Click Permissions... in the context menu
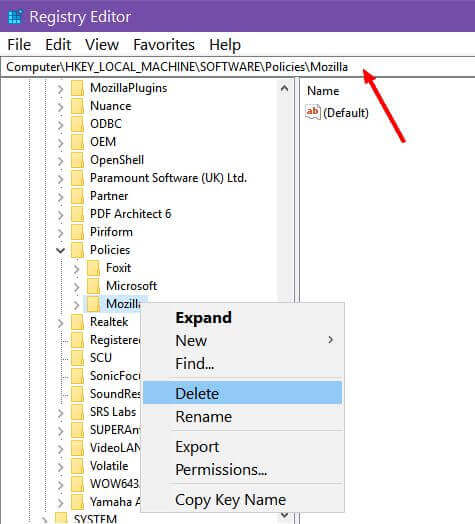This screenshot has width=475, height=524. tap(221, 470)
